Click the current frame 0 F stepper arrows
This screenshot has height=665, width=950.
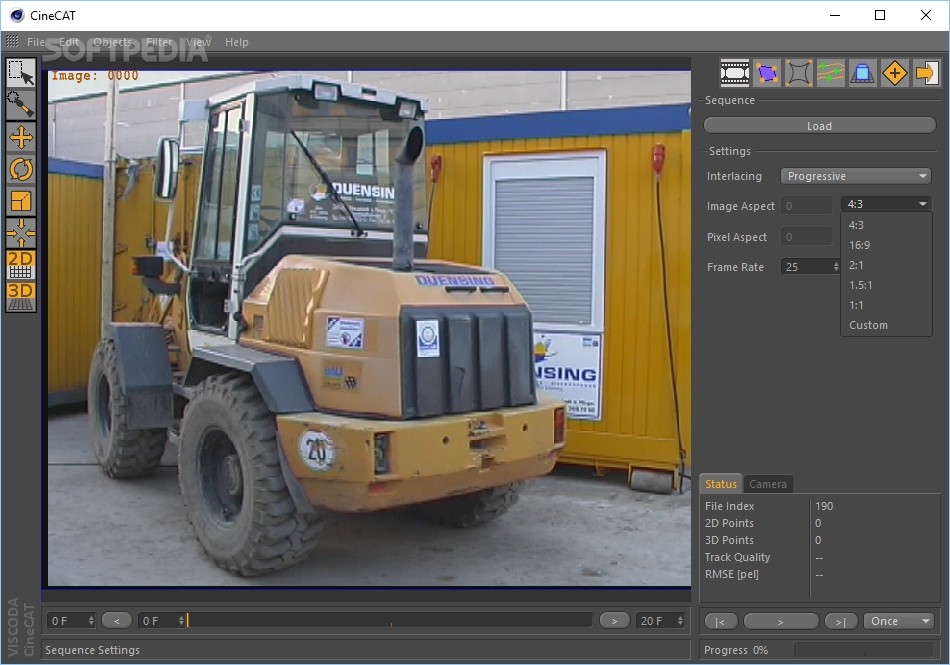181,621
